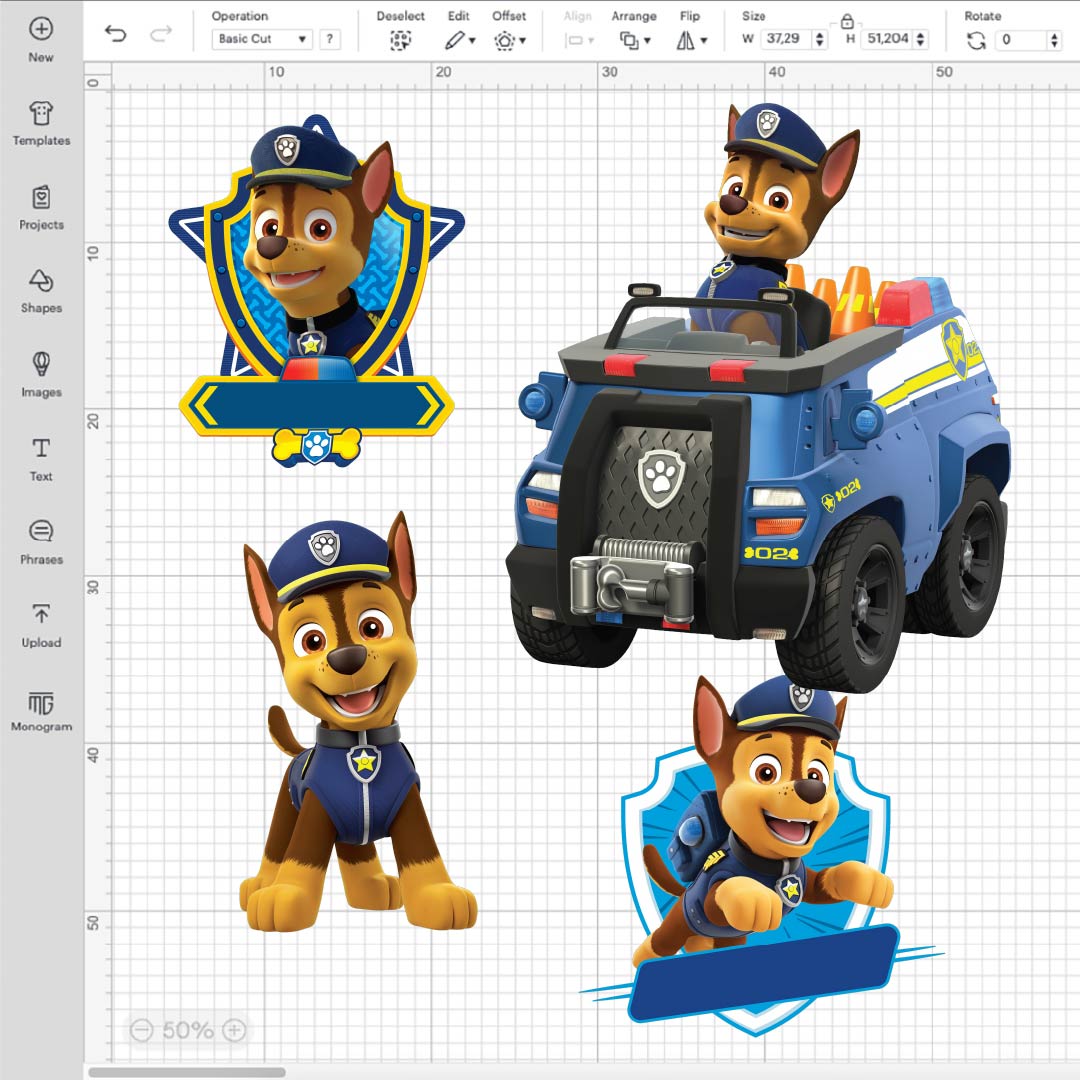Click the height stepper arrows

pos(920,39)
